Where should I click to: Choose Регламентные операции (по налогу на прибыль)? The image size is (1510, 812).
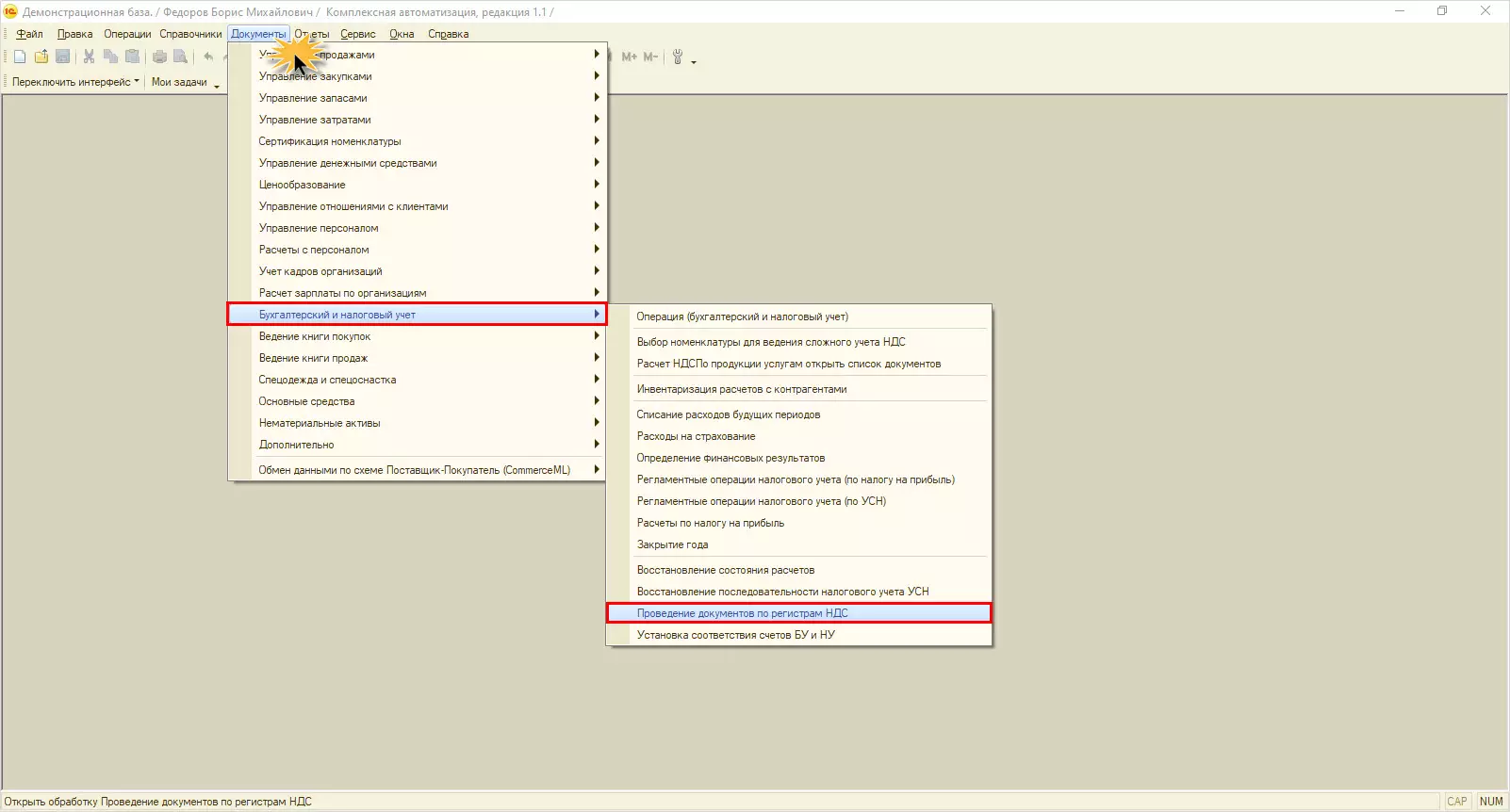[x=799, y=479]
